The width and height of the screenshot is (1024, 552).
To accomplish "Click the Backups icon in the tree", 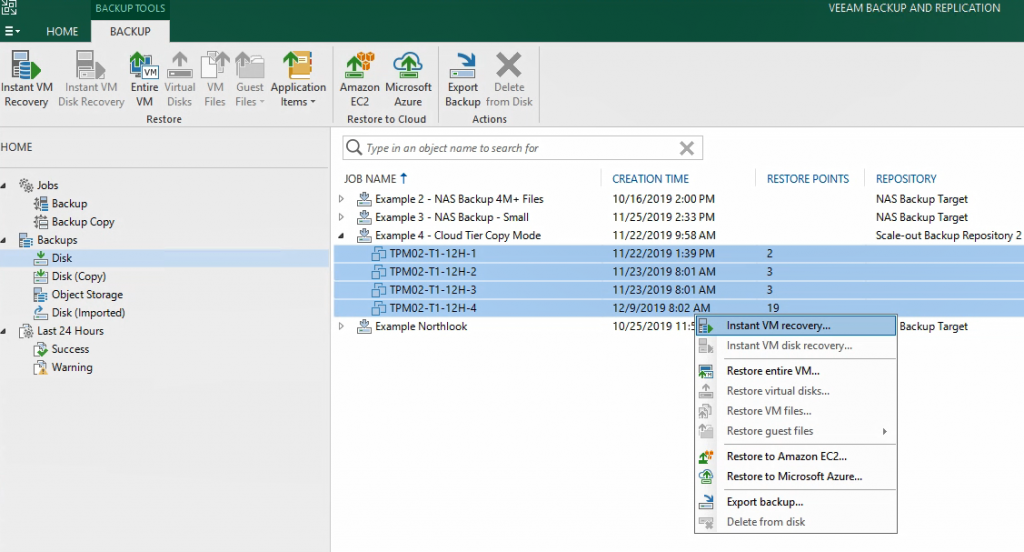I will pyautogui.click(x=25, y=240).
